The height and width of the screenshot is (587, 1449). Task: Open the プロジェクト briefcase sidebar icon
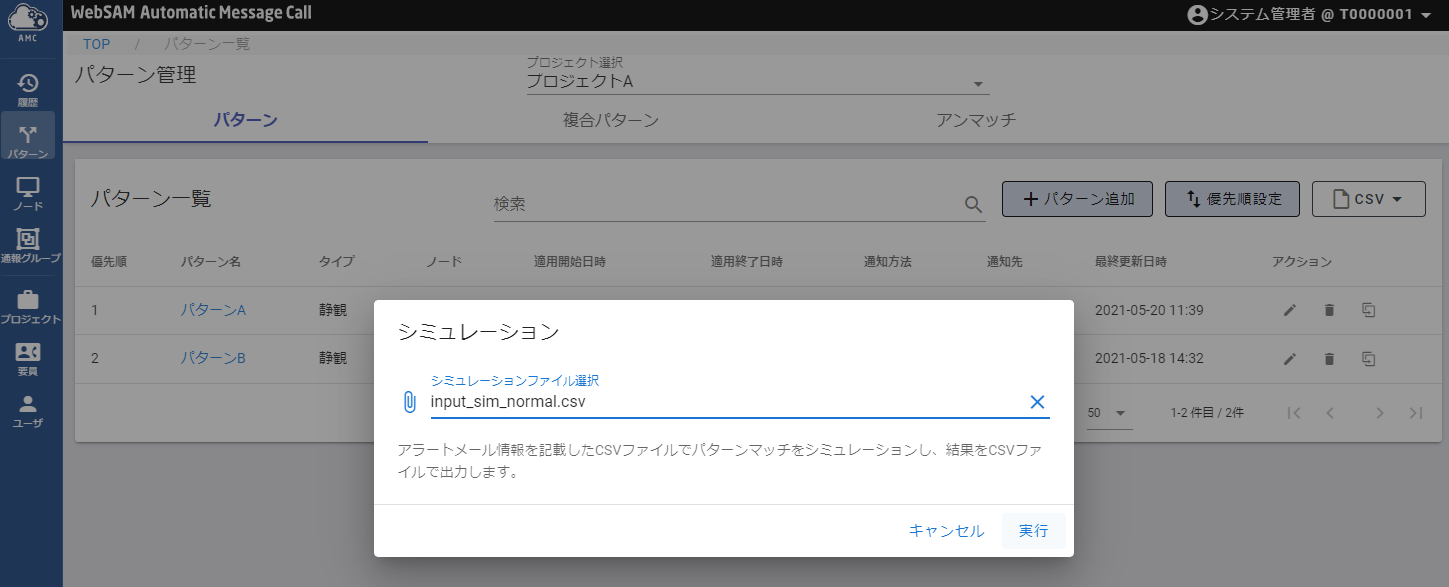[28, 306]
